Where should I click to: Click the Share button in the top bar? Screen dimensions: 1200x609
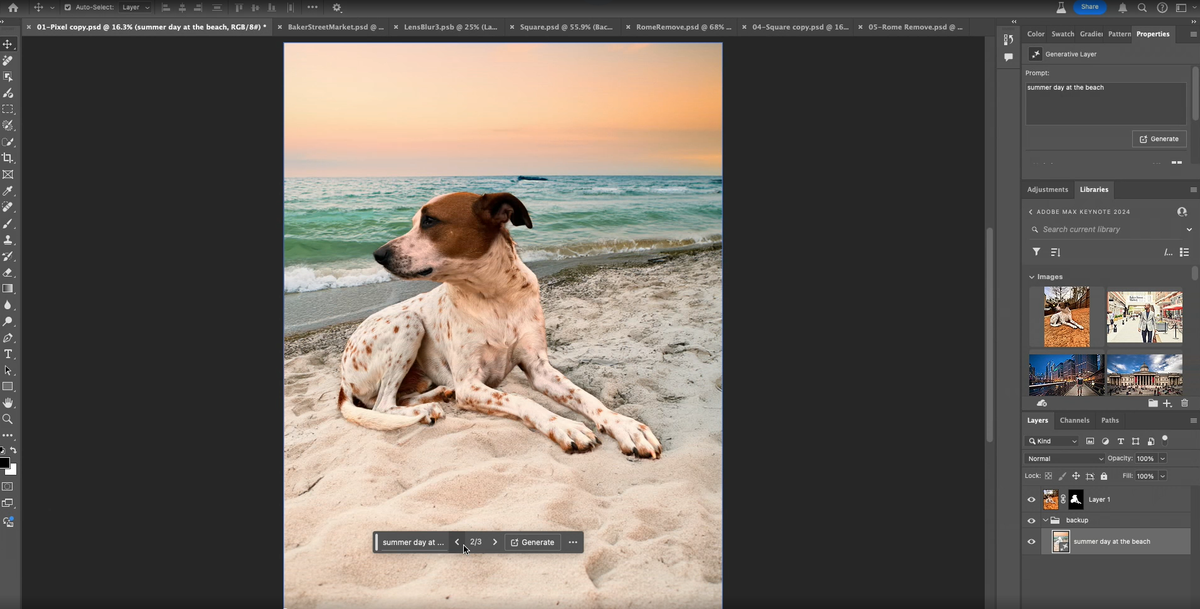[x=1089, y=7]
